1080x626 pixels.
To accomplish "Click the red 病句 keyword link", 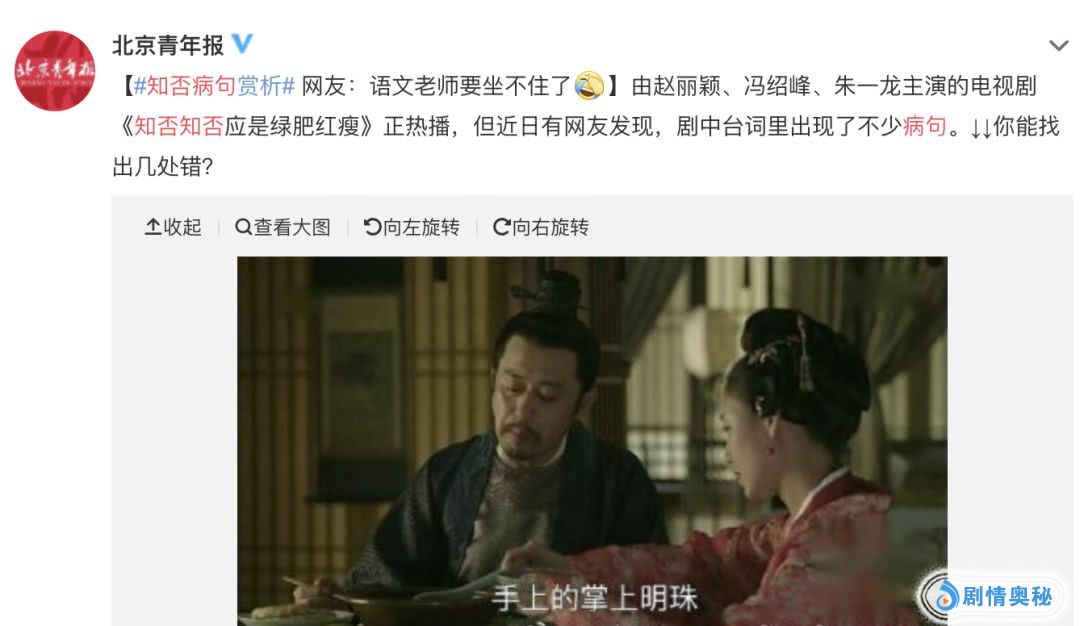I will pos(924,127).
